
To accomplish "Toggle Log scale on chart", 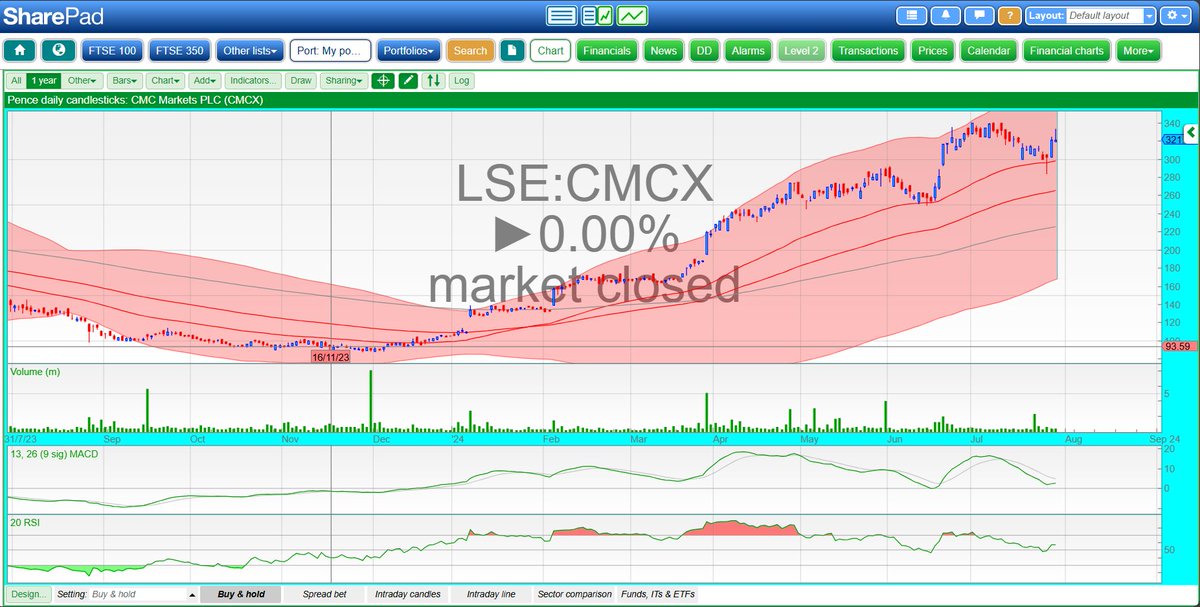I will point(461,80).
